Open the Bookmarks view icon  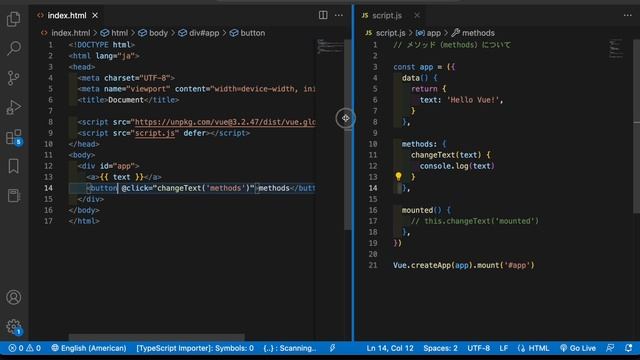coord(13,166)
